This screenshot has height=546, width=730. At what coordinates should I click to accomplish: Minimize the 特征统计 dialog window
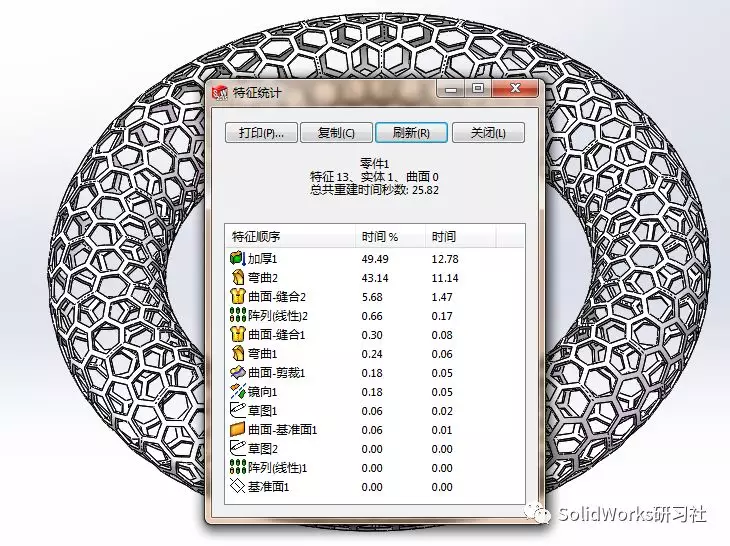click(451, 88)
